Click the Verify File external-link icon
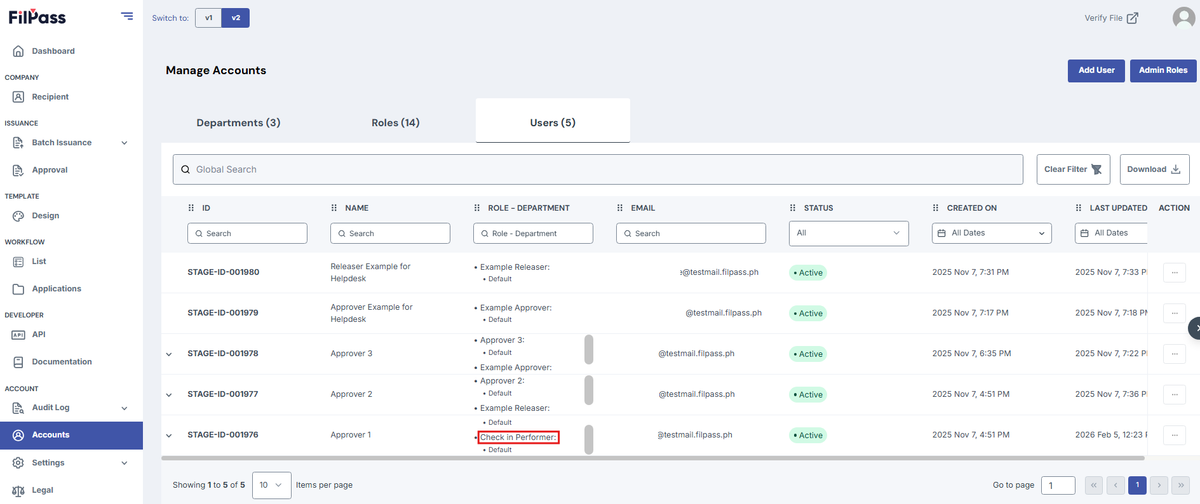Screen dimensions: 1200x504 click(x=1132, y=18)
